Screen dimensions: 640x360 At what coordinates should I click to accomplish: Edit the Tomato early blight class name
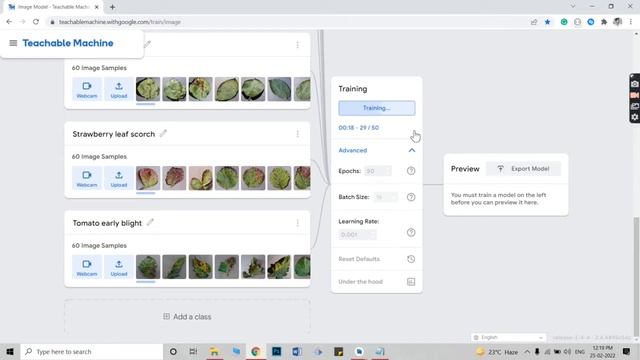coord(150,222)
